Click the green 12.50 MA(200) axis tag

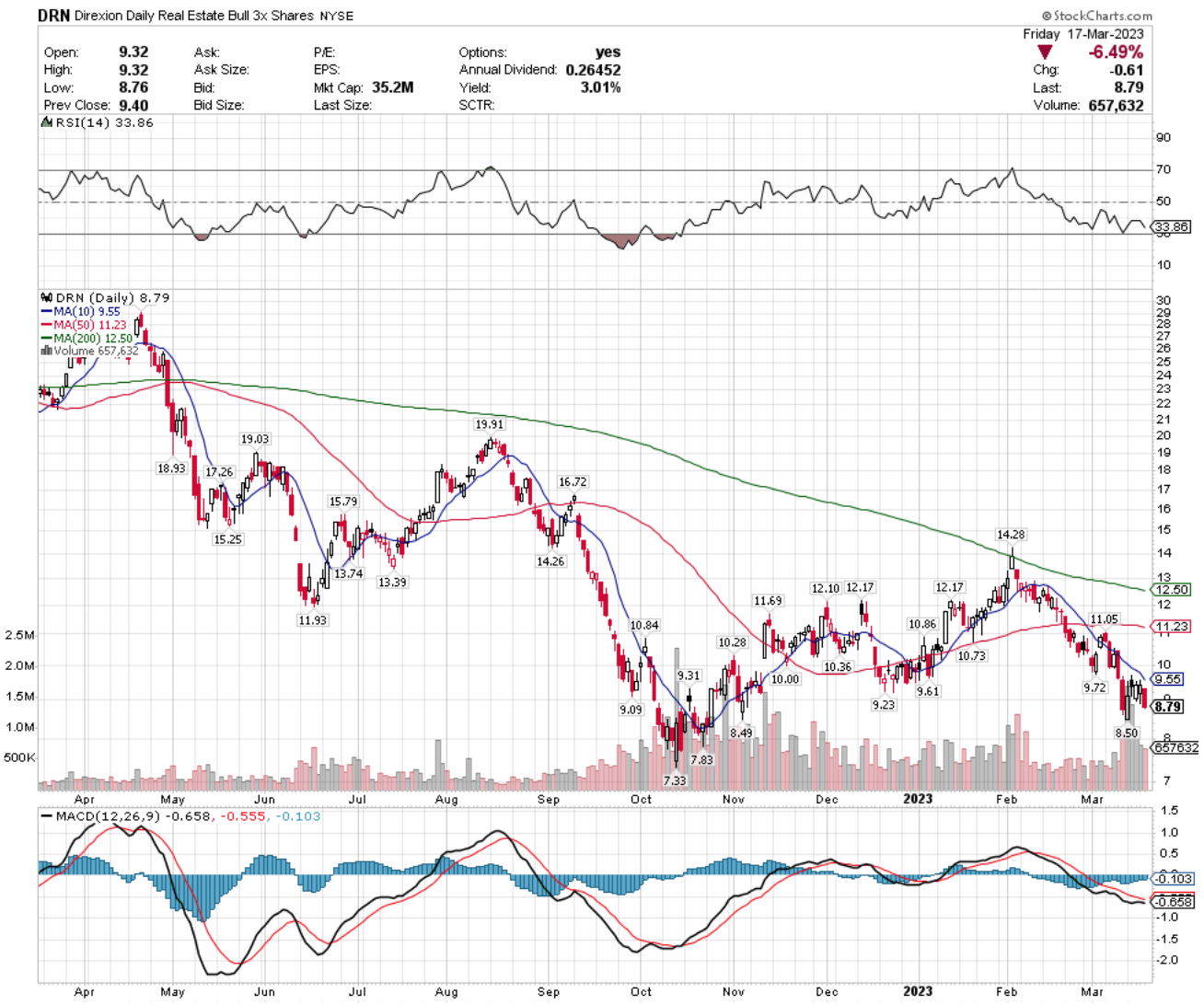tap(1173, 590)
